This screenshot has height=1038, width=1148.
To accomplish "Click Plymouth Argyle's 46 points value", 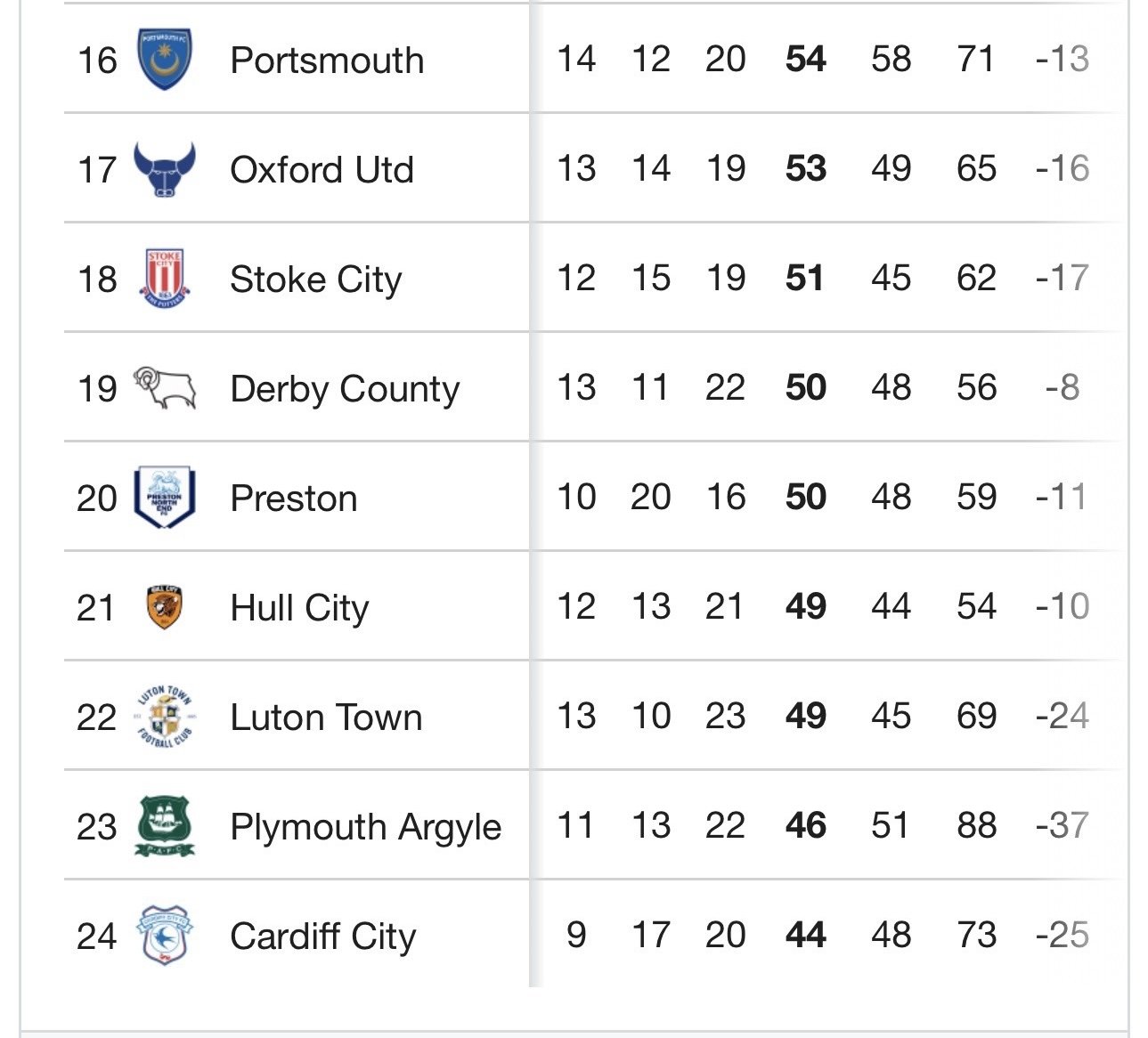I will click(806, 825).
